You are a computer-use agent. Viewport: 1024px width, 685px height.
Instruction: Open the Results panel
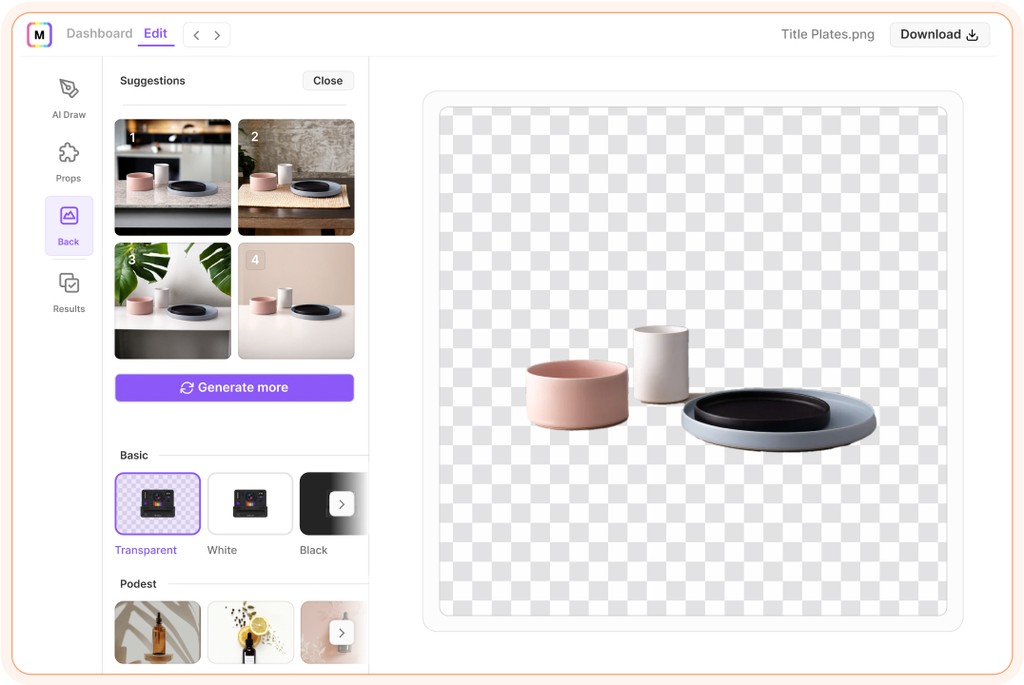69,293
